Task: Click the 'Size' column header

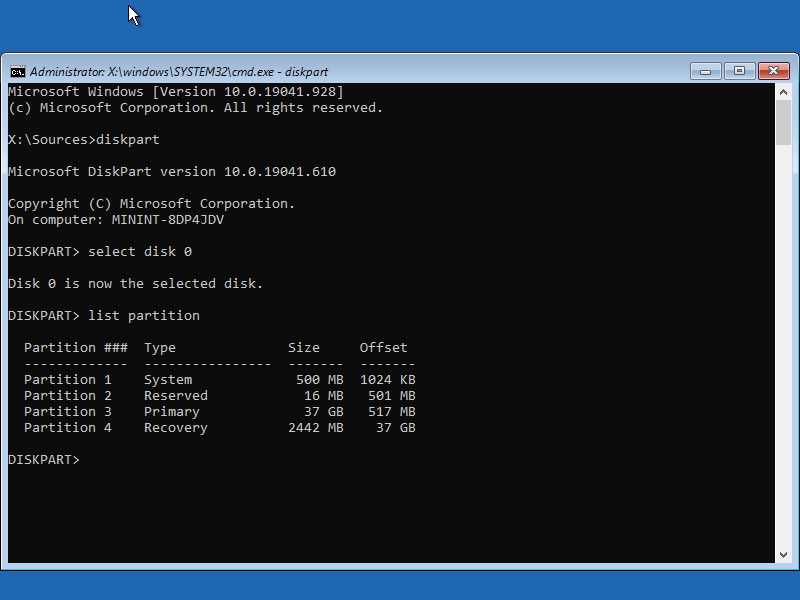Action: pyautogui.click(x=304, y=347)
